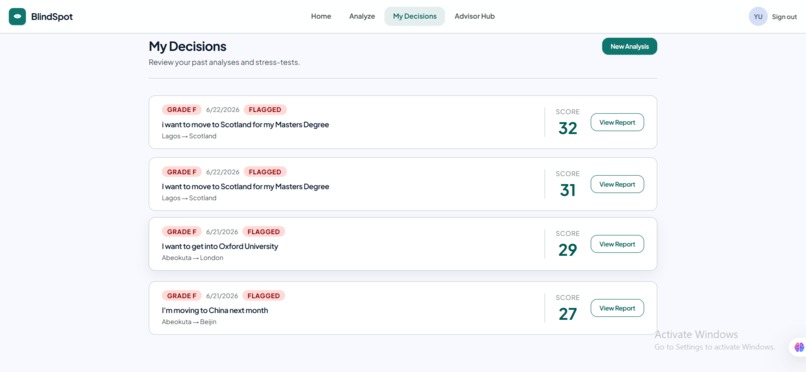Click 'Abeokuta → London' route text
The image size is (806, 372).
click(x=193, y=258)
